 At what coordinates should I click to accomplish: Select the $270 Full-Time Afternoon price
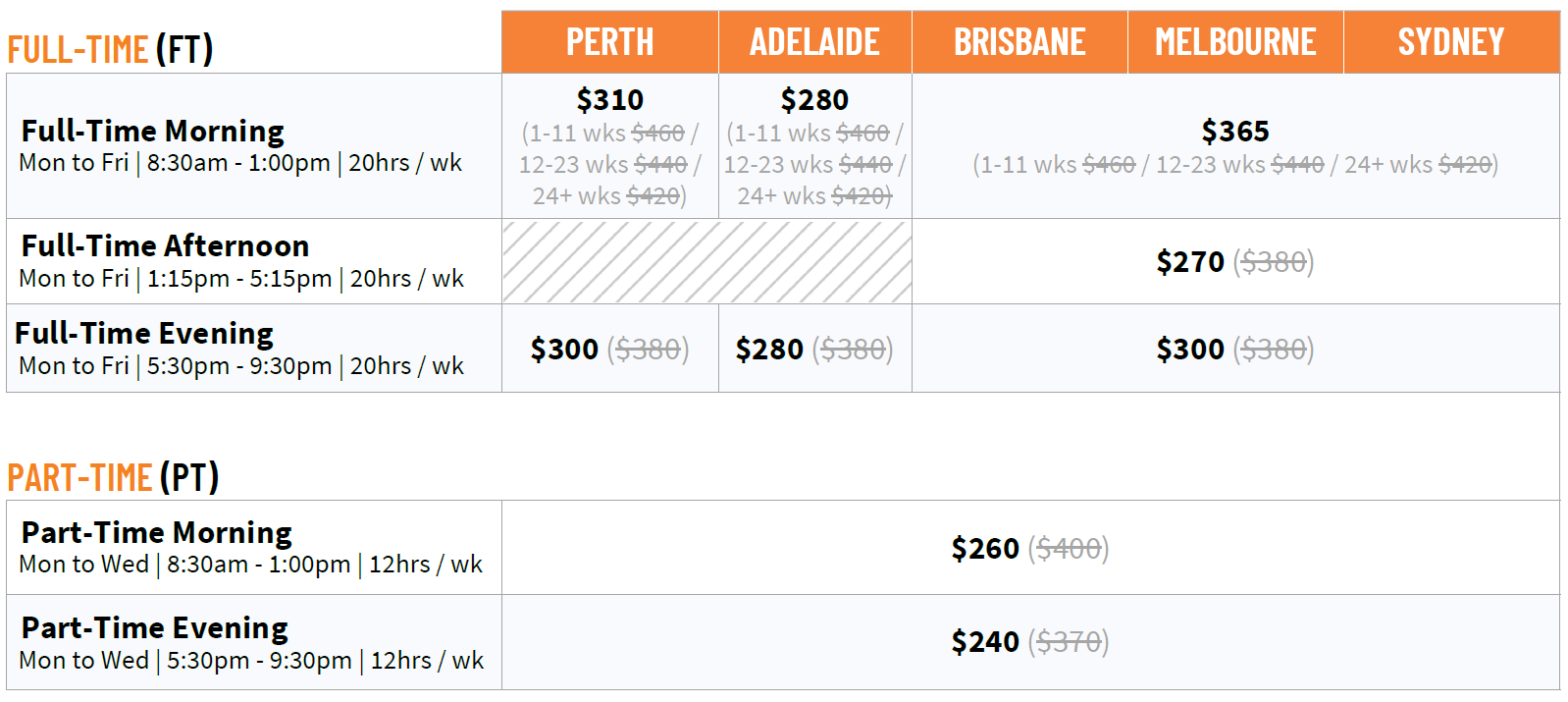[1190, 262]
